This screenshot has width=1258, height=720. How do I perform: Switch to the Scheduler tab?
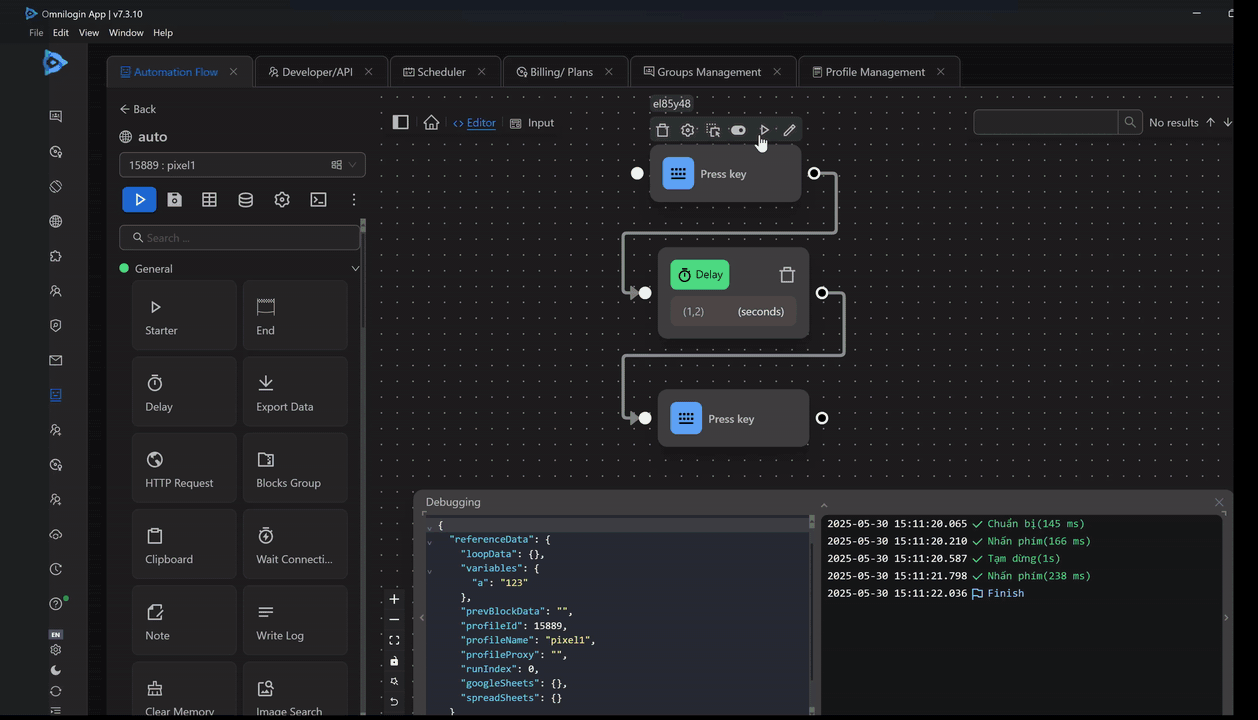pos(441,72)
